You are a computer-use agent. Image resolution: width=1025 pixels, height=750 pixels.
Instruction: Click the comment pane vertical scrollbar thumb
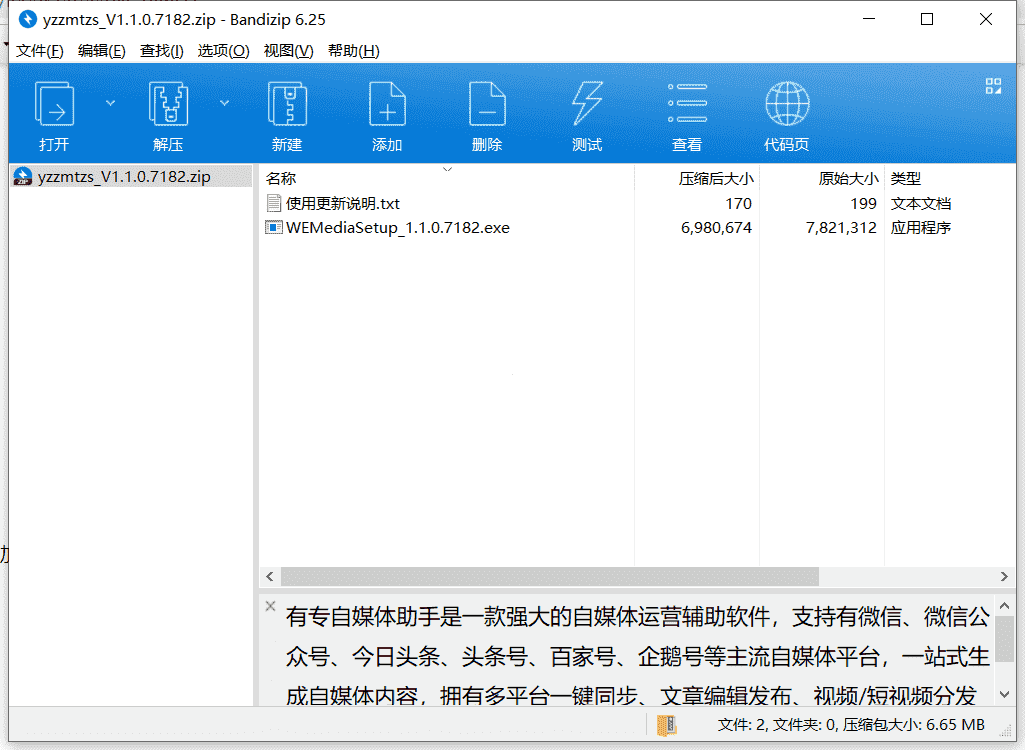click(x=1005, y=640)
